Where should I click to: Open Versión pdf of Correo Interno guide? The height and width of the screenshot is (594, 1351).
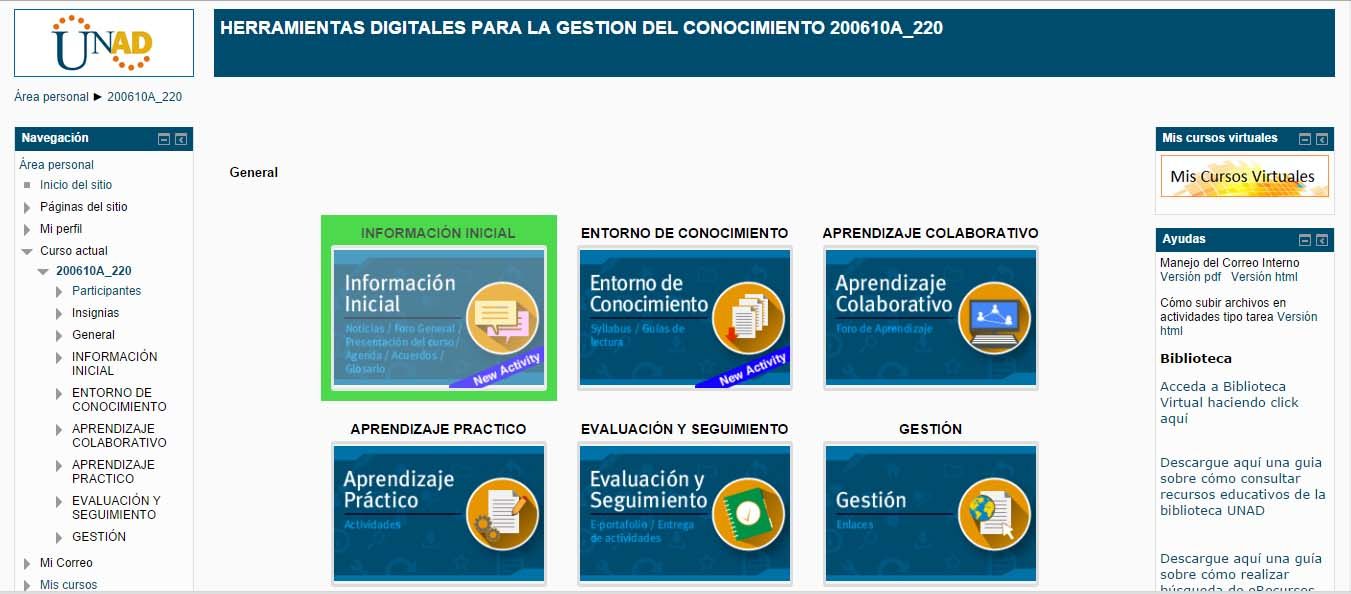(1191, 277)
